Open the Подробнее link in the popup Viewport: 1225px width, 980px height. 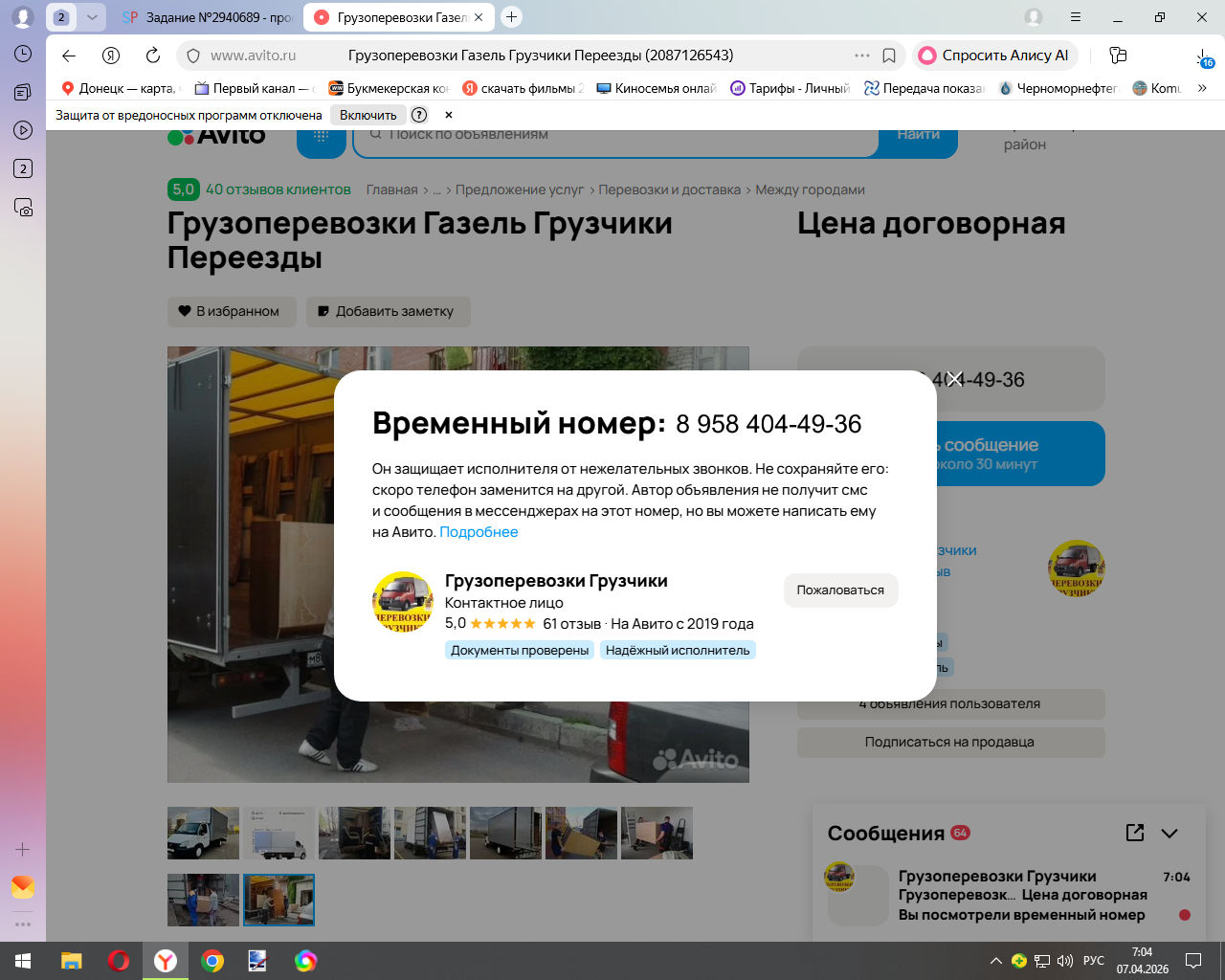[x=479, y=532]
